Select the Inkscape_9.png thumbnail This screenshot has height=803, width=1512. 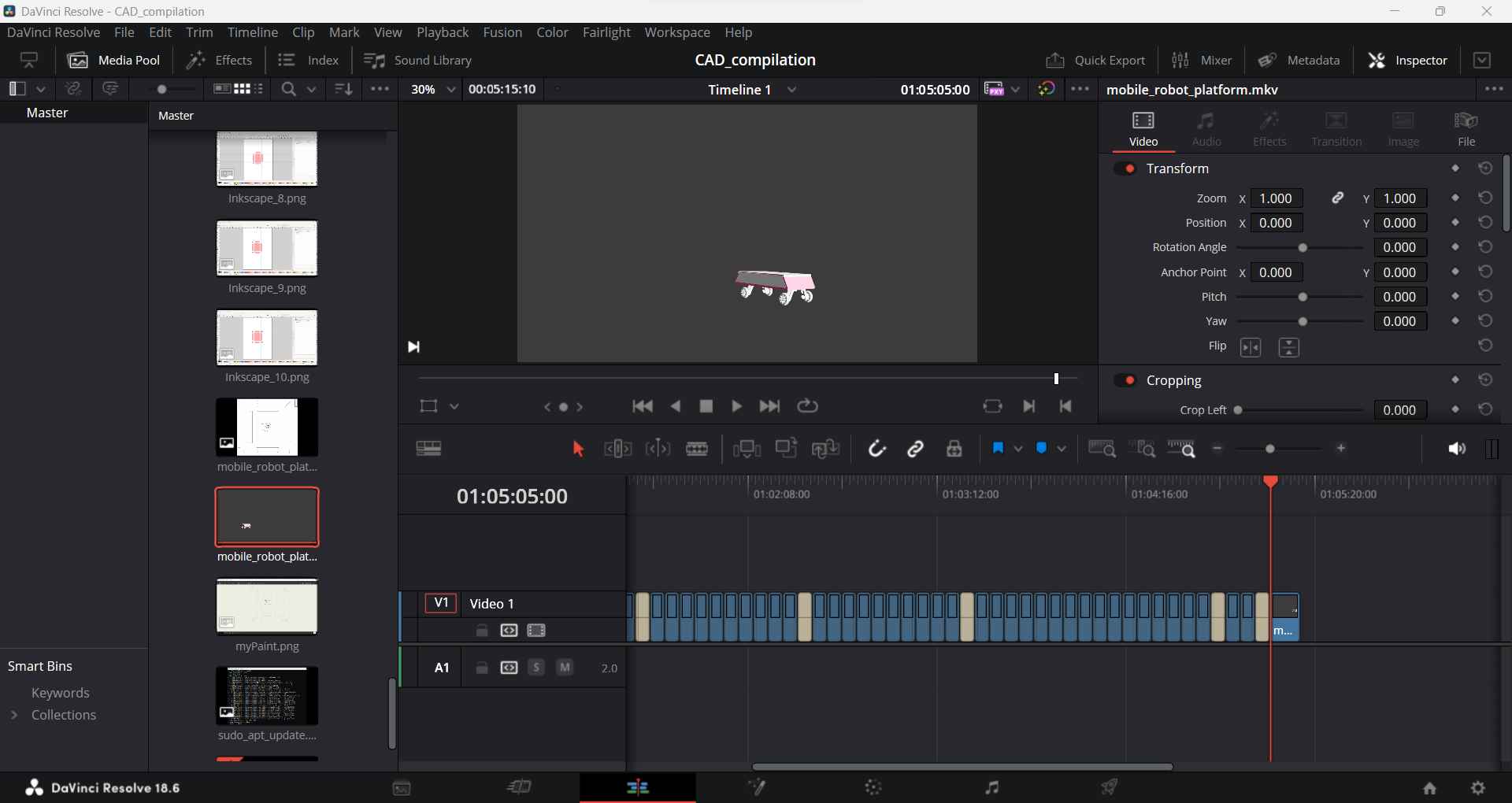[x=267, y=249]
